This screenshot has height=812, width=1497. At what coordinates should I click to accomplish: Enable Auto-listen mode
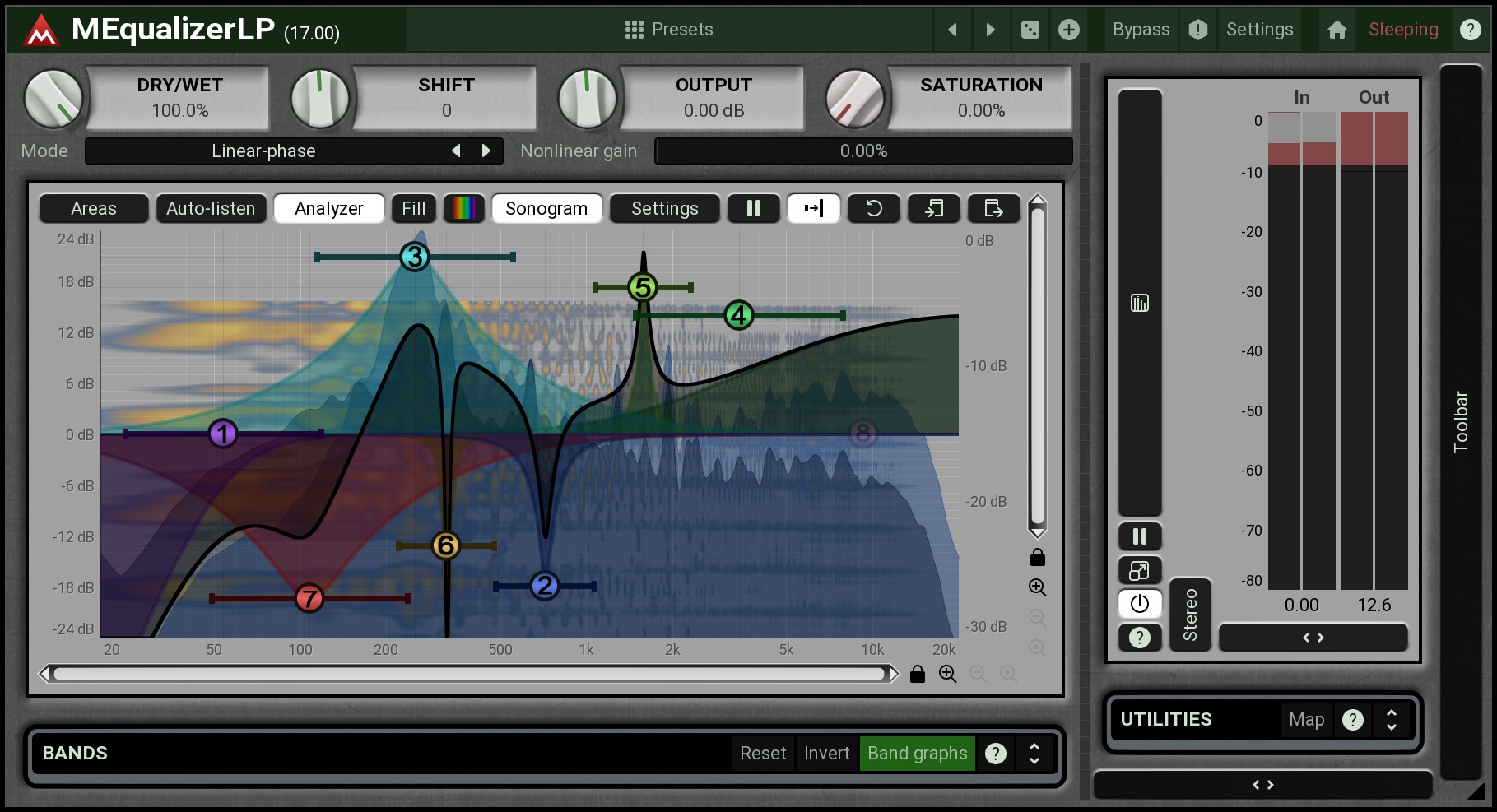point(211,209)
